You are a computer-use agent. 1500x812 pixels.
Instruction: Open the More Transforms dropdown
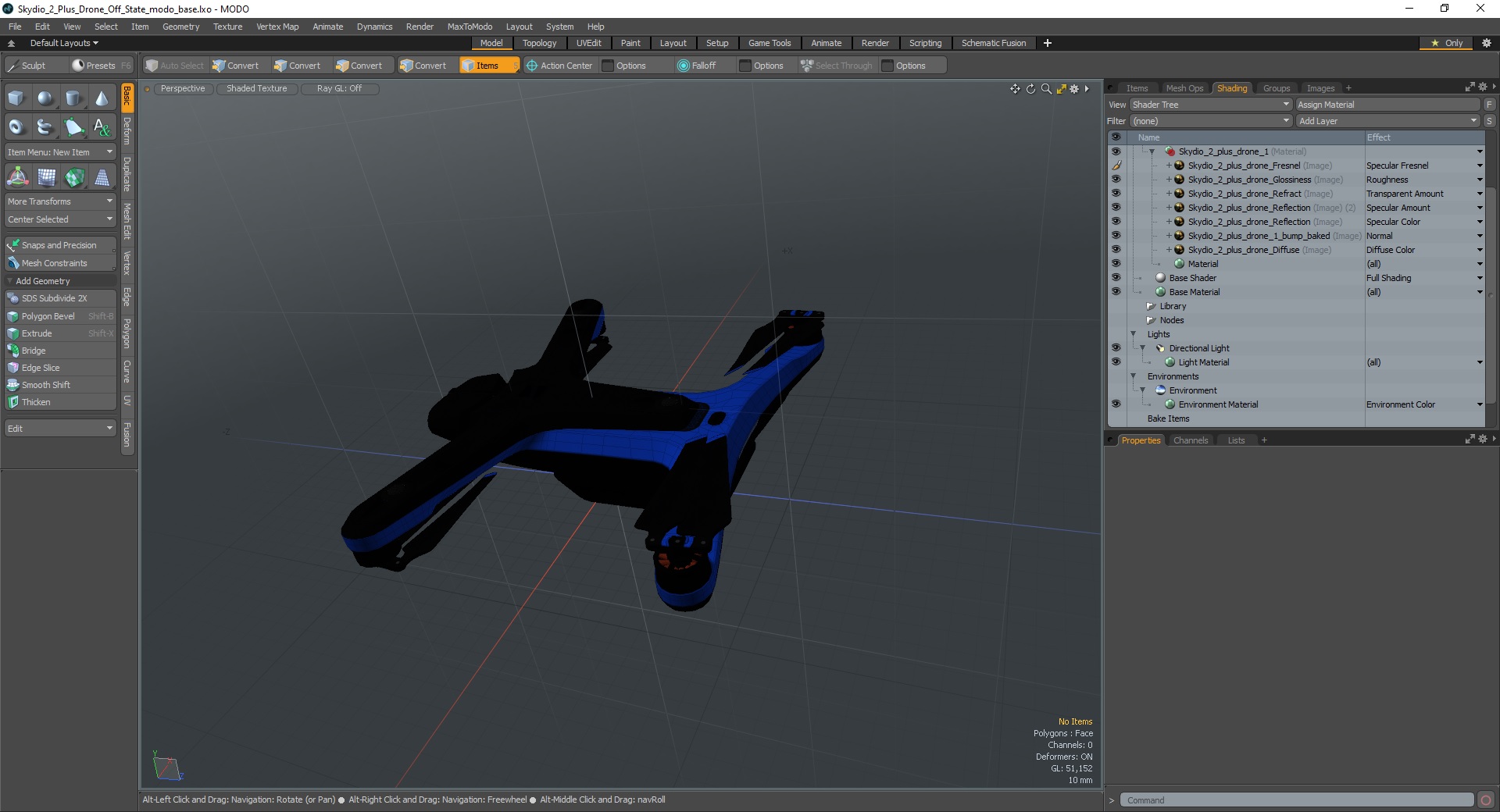[60, 201]
